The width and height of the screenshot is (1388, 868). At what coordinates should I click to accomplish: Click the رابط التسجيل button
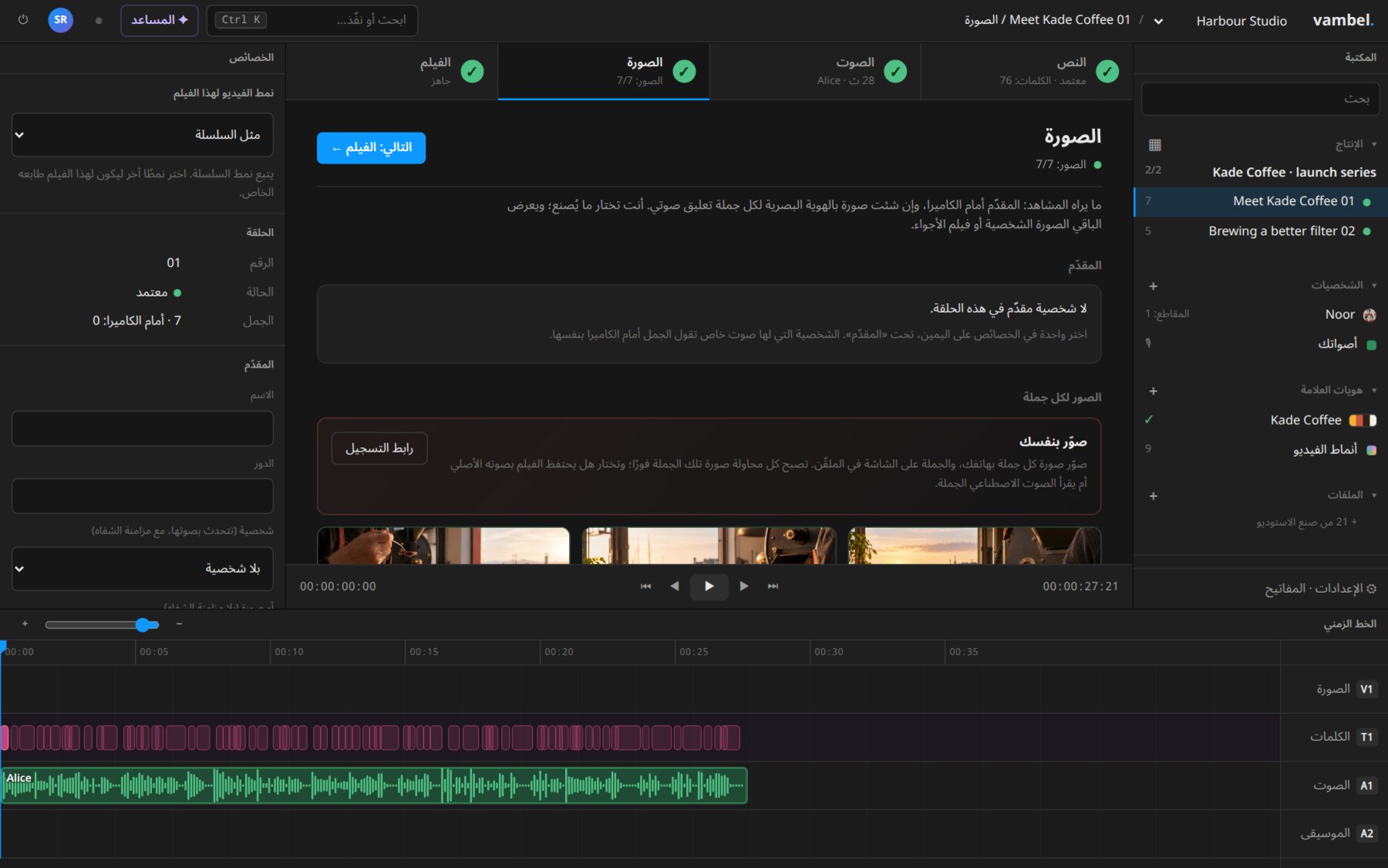[379, 449]
